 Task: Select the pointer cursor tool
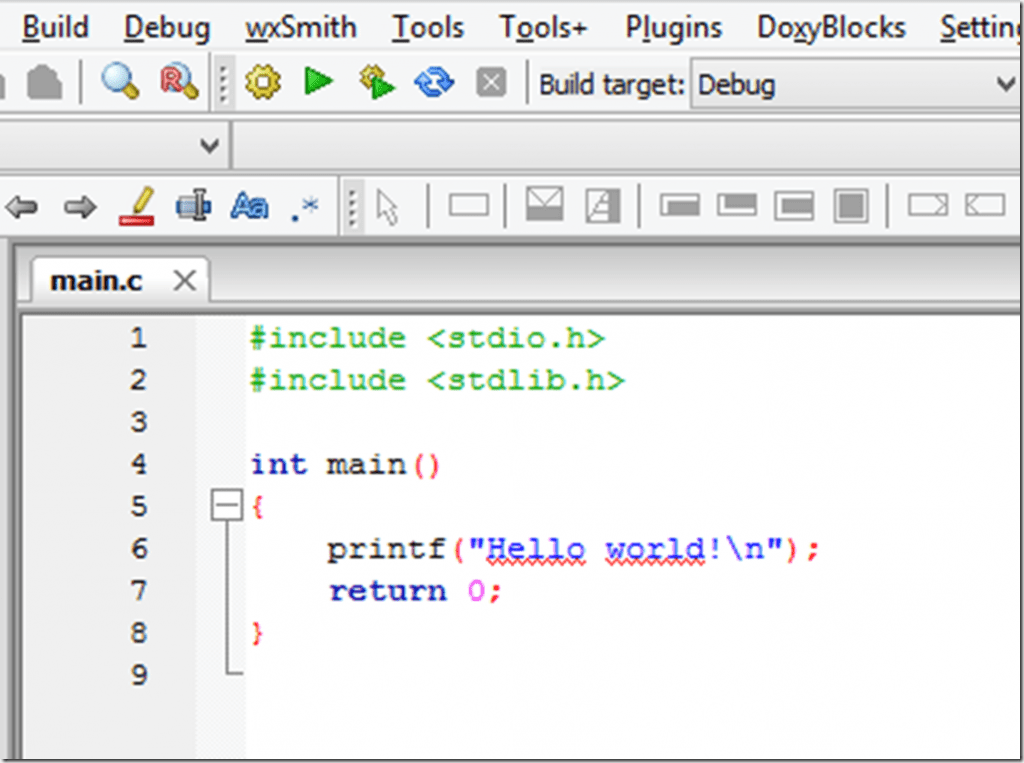(388, 208)
